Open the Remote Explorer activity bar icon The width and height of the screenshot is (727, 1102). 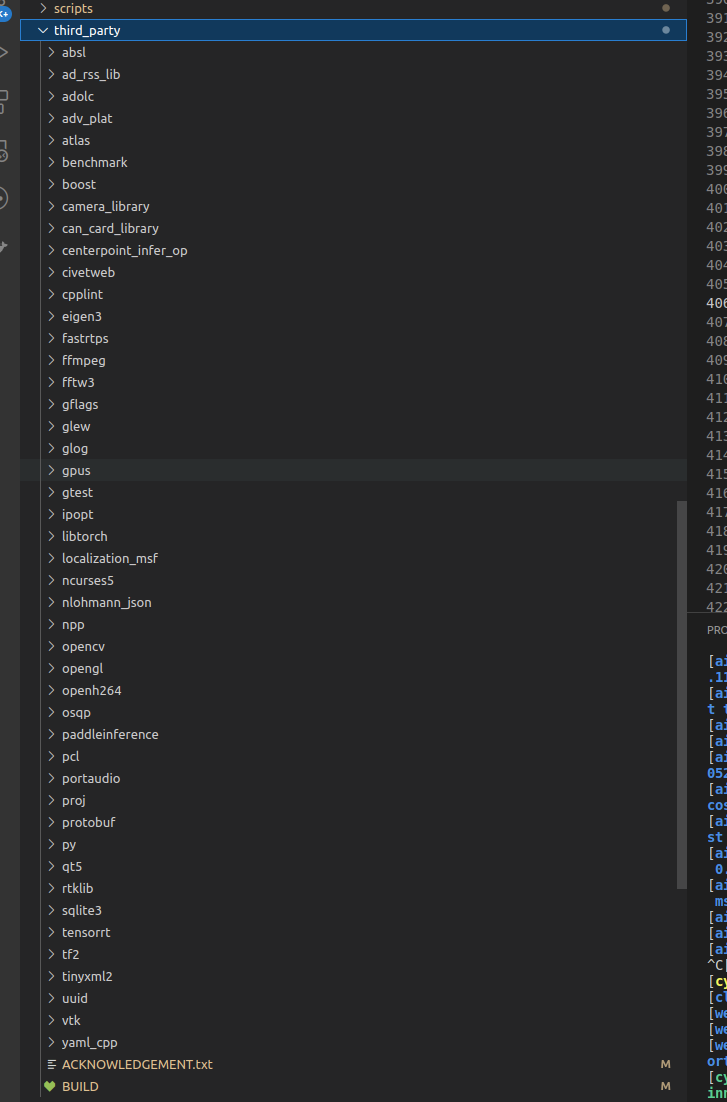tap(3, 150)
